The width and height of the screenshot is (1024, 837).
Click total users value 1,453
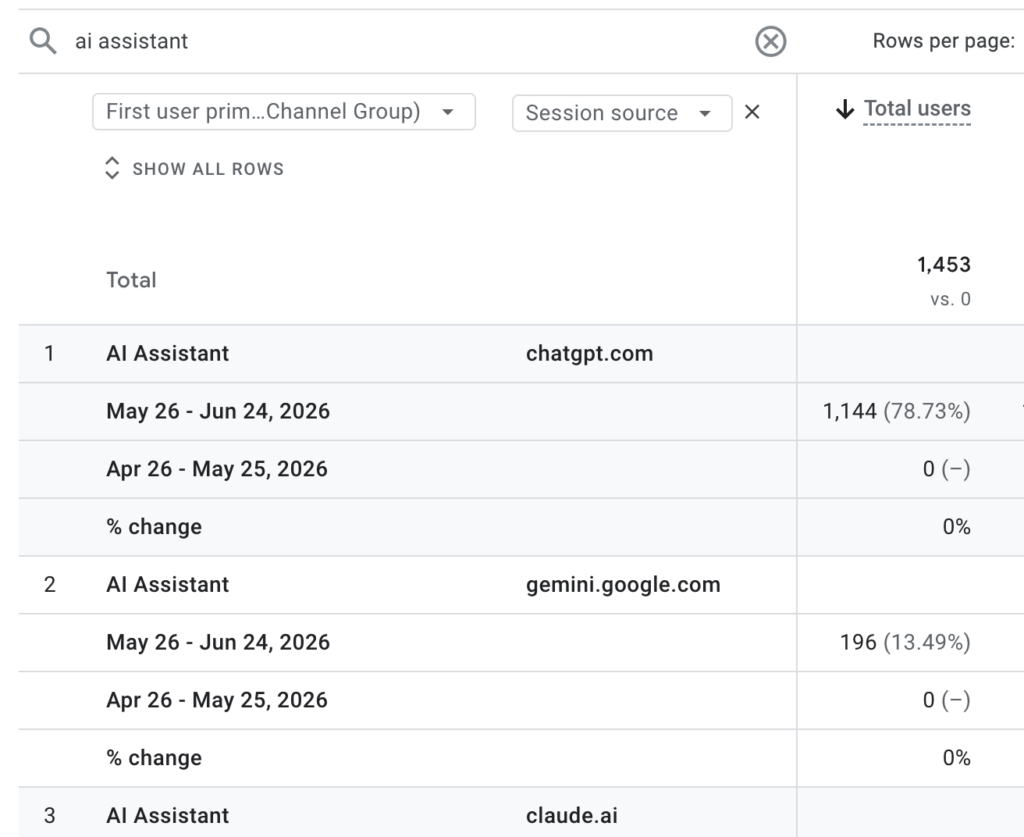[x=944, y=264]
